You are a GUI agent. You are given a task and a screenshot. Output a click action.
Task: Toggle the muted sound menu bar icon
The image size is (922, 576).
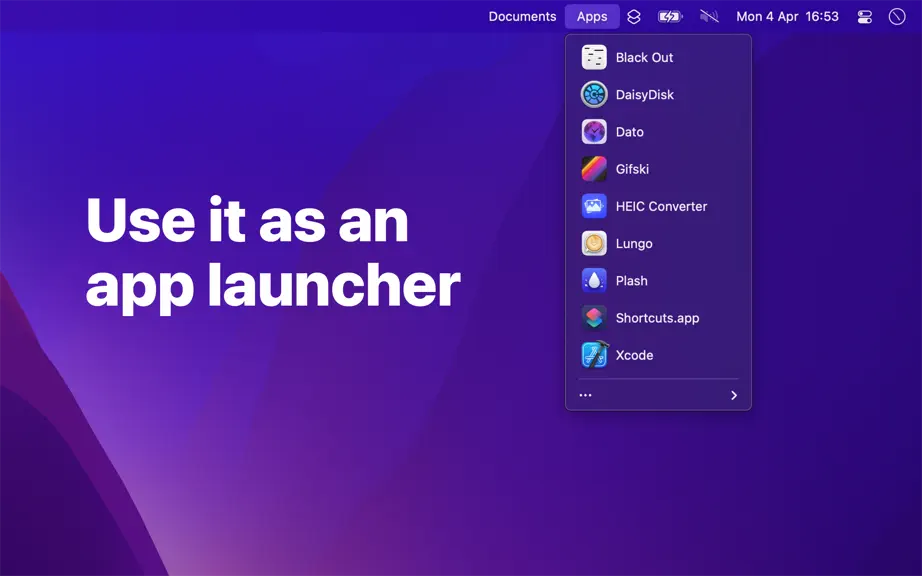point(709,16)
